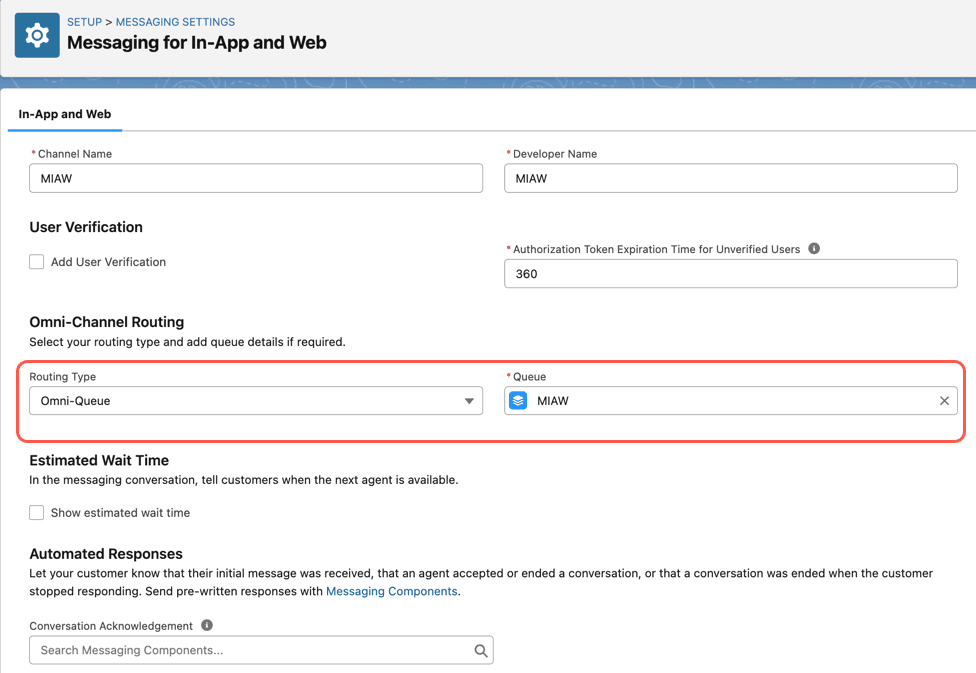This screenshot has height=673, width=976.
Task: Open the Messaging Components link
Action: point(392,591)
